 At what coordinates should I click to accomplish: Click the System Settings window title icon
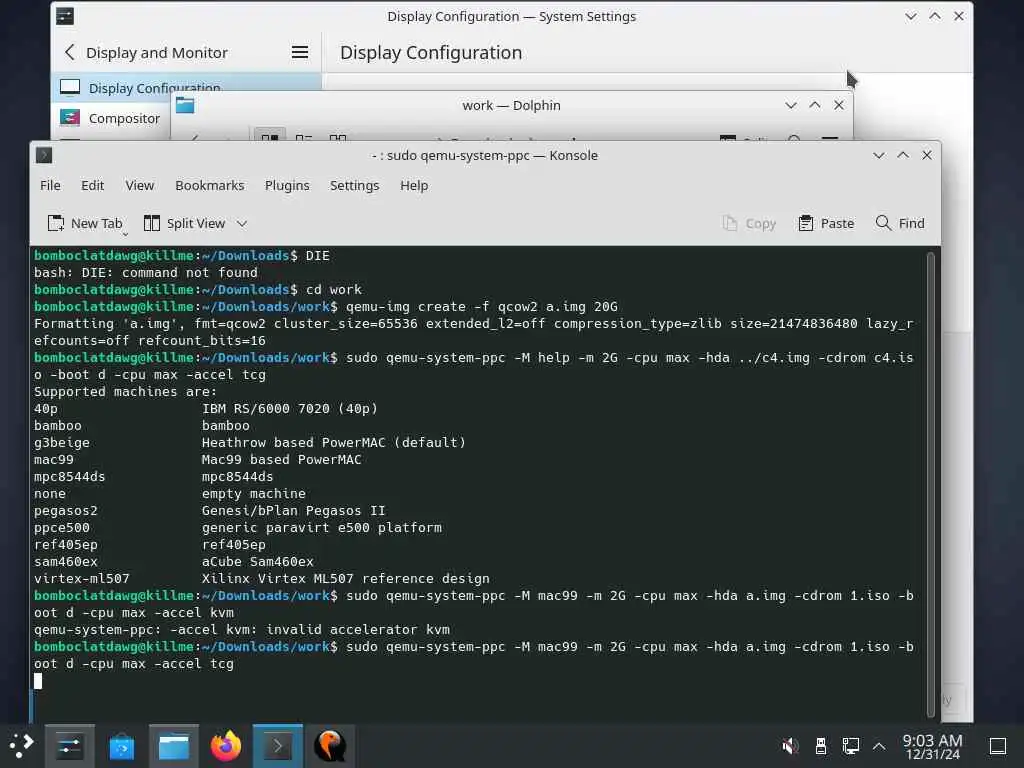[65, 16]
